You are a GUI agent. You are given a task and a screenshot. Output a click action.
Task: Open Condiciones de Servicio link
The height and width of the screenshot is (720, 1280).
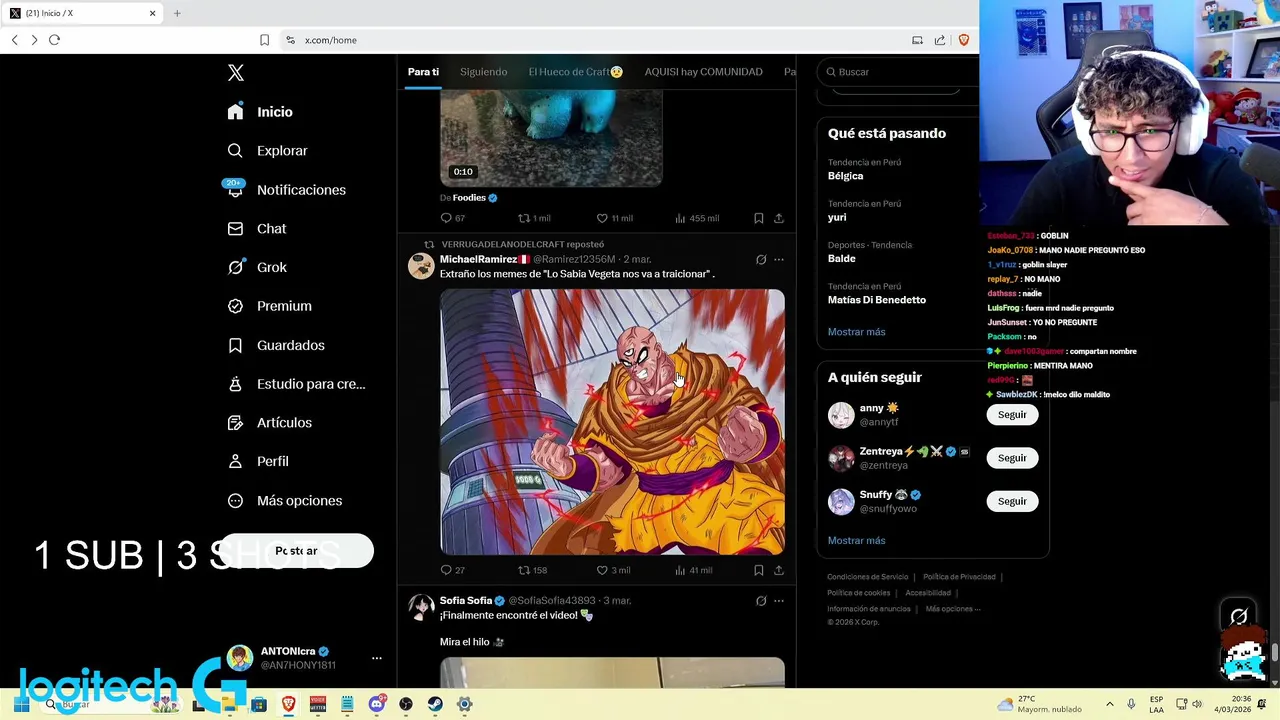click(867, 577)
